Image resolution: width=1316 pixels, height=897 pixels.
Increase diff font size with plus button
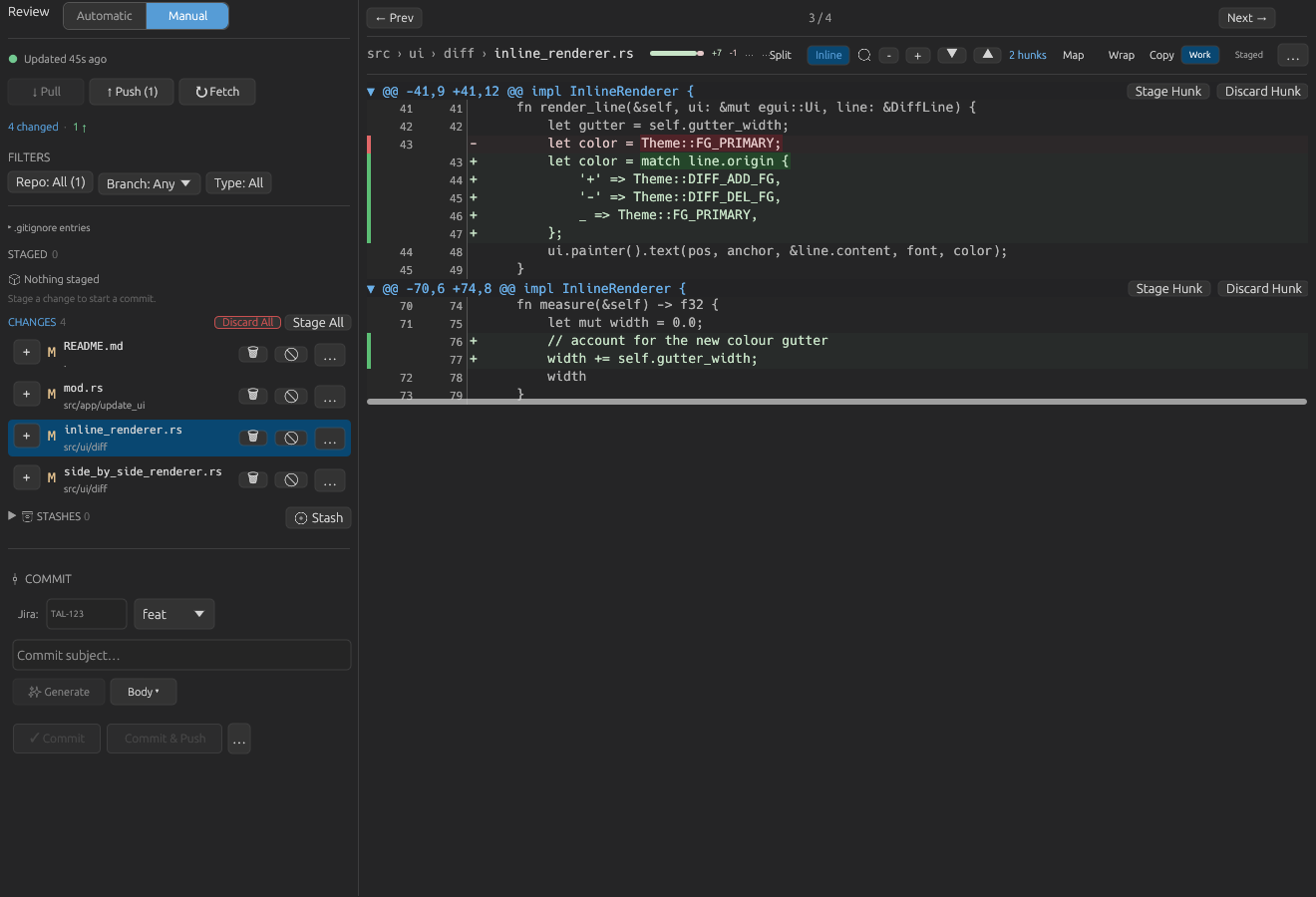918,55
